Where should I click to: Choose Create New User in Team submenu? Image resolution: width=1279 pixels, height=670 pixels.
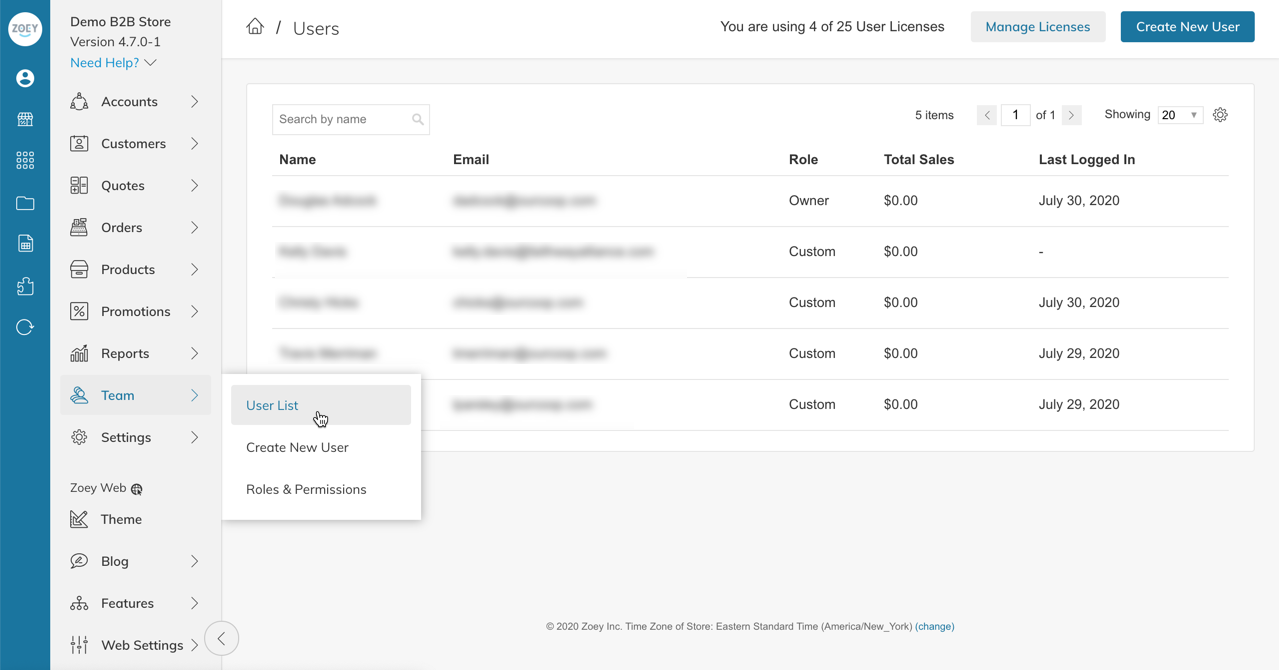tap(297, 447)
